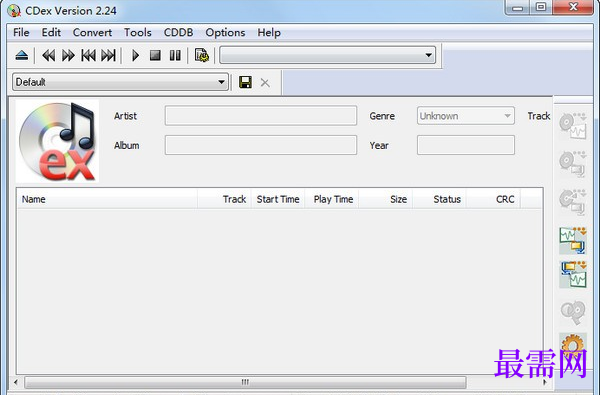Open the File menu
Screen dimensions: 606x395
(x=21, y=32)
